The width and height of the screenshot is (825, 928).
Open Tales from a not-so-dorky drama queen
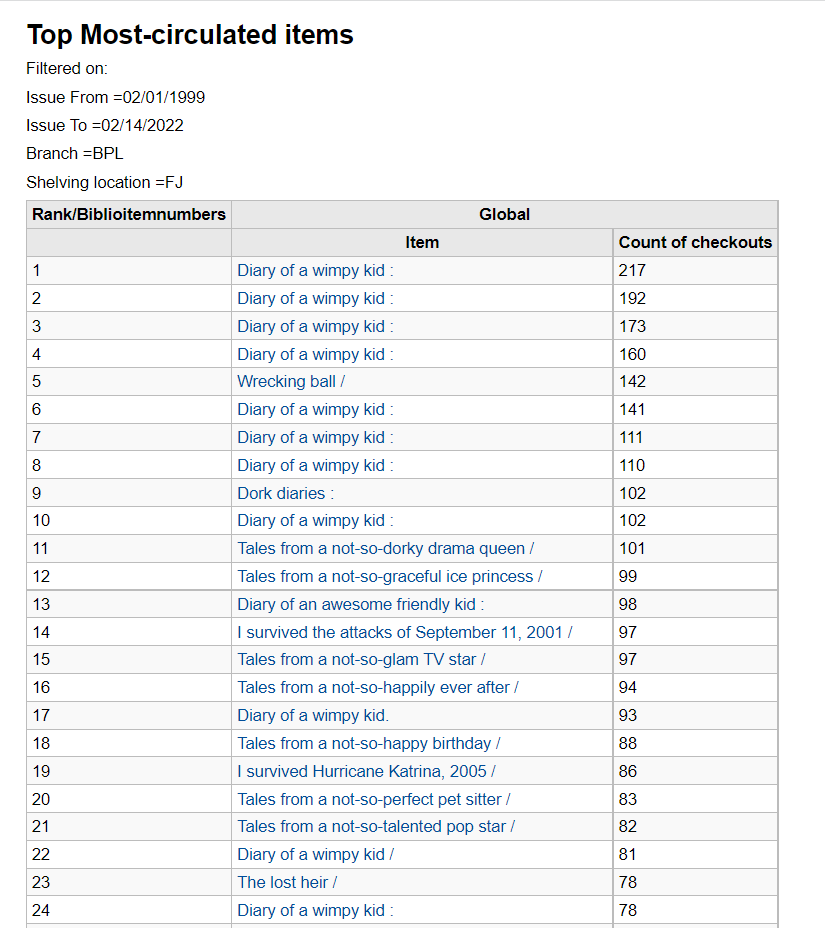(385, 548)
